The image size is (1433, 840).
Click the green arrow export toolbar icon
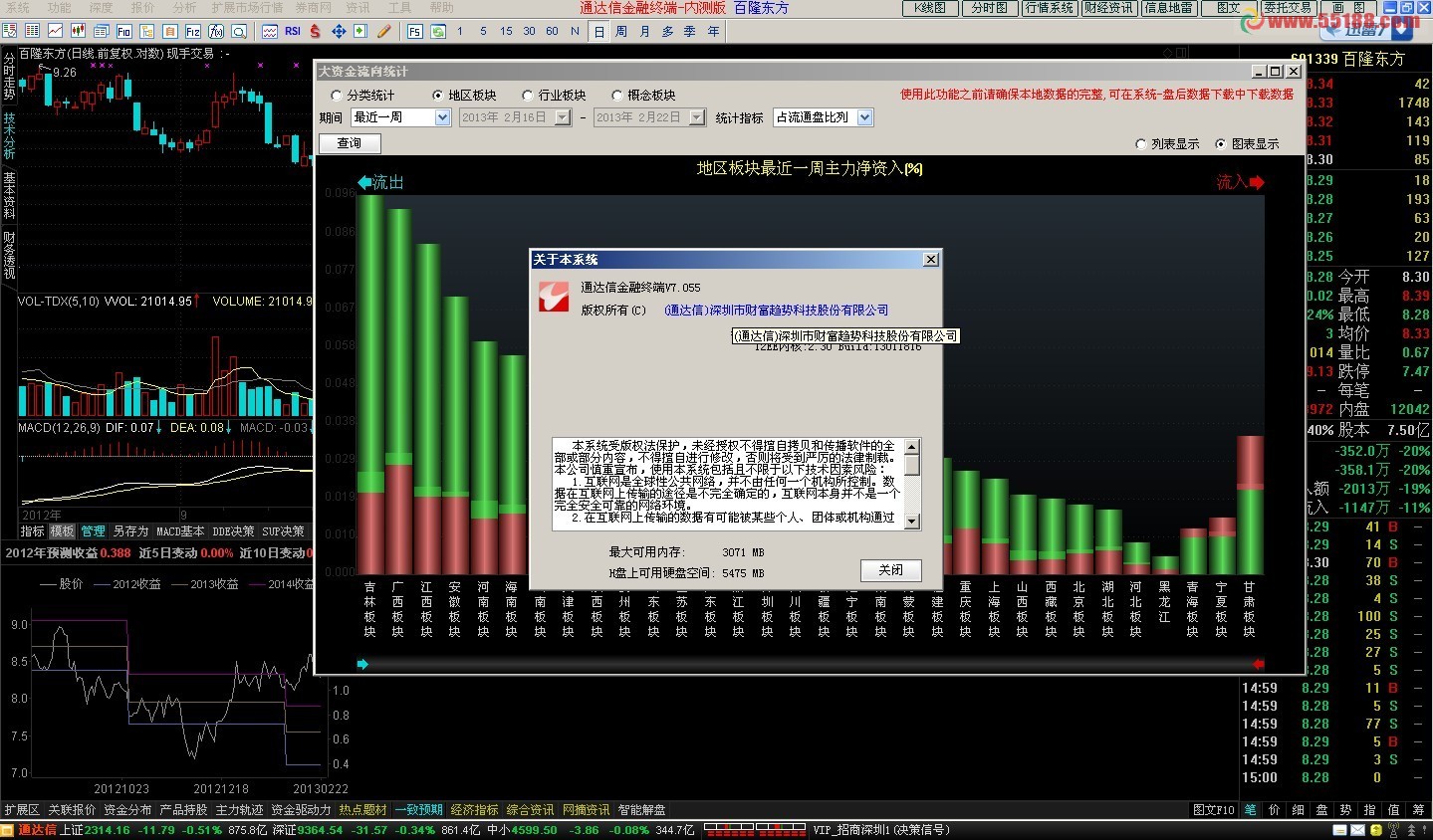click(360, 31)
